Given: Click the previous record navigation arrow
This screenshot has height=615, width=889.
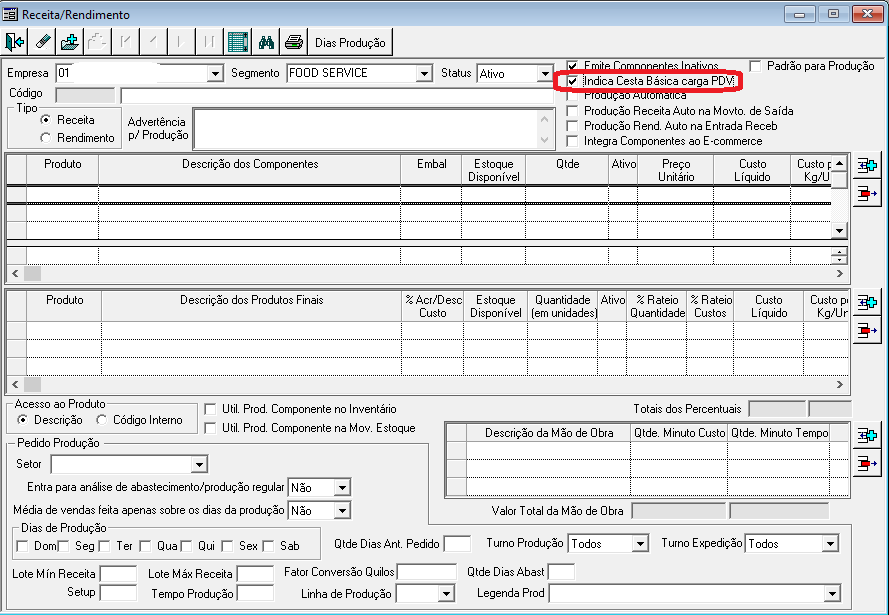Looking at the screenshot, I should click(153, 42).
